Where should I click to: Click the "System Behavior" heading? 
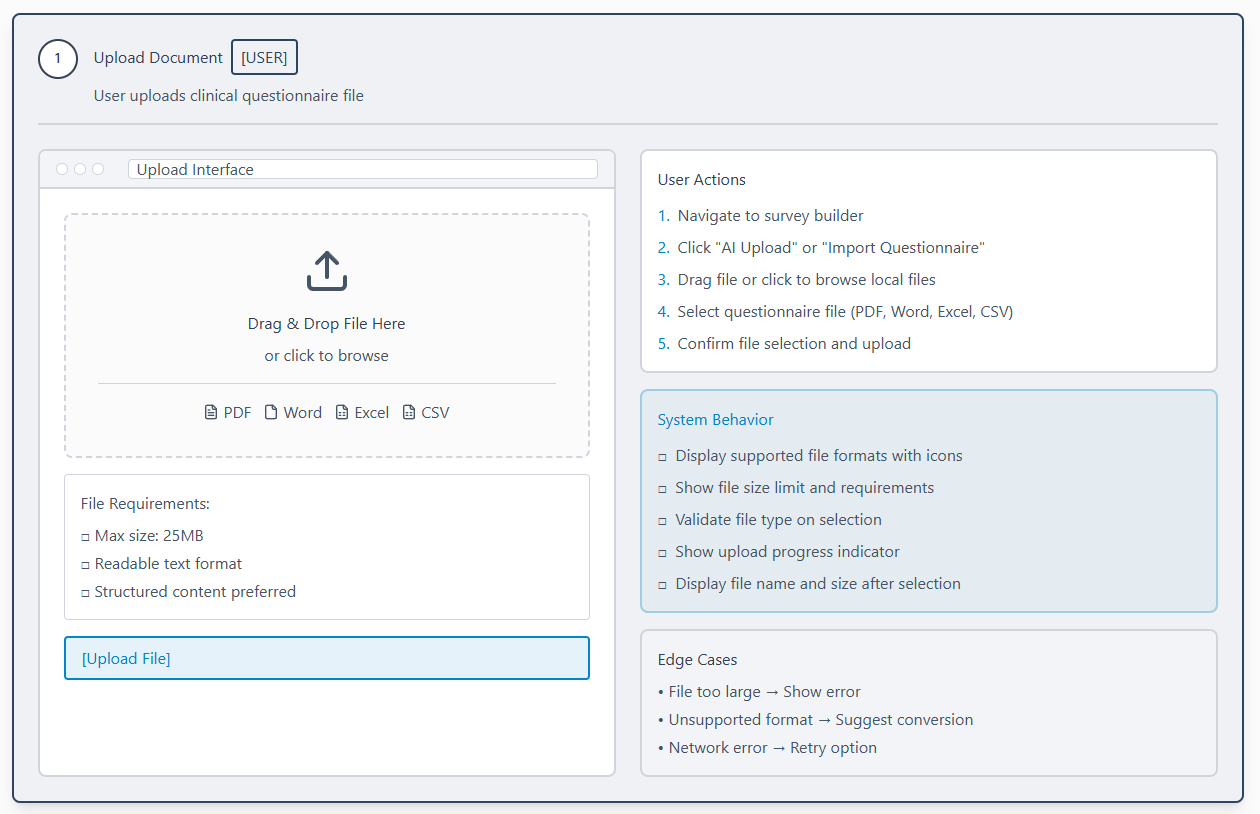[716, 419]
